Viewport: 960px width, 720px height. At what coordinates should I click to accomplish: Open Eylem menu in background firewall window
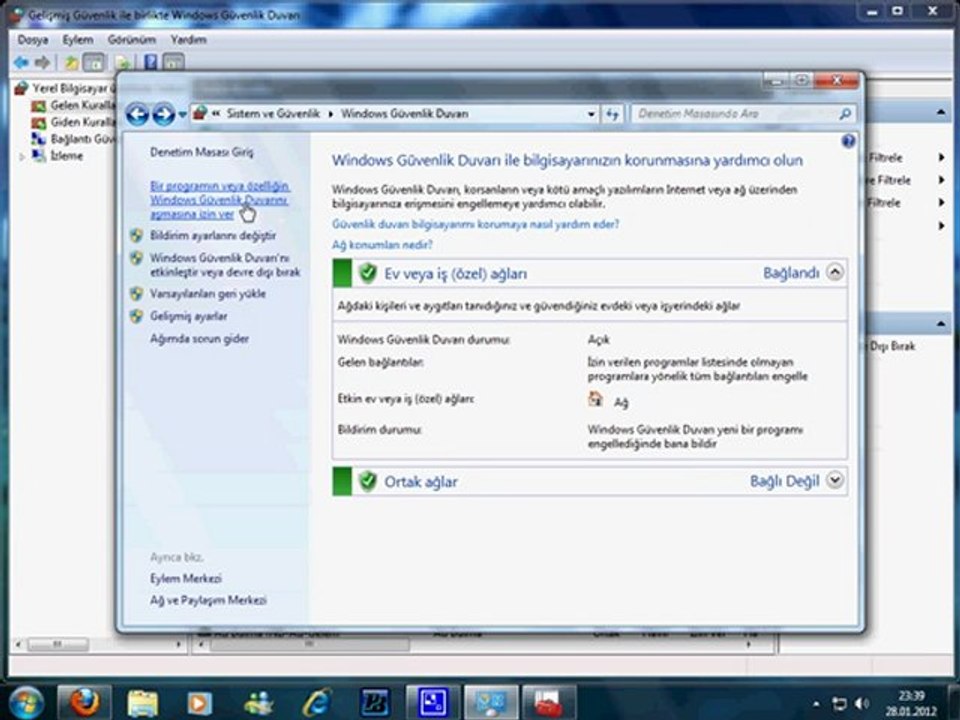click(x=78, y=40)
